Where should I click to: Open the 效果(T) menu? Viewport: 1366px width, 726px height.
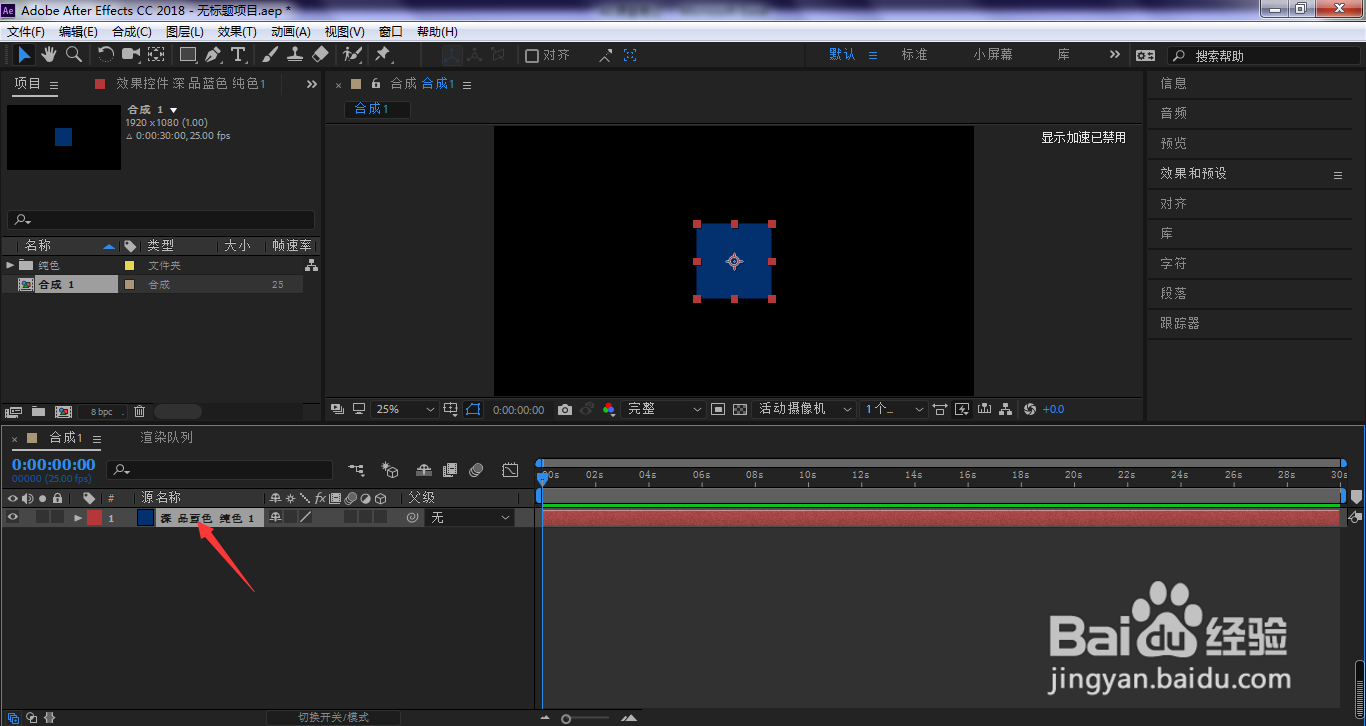click(x=237, y=32)
